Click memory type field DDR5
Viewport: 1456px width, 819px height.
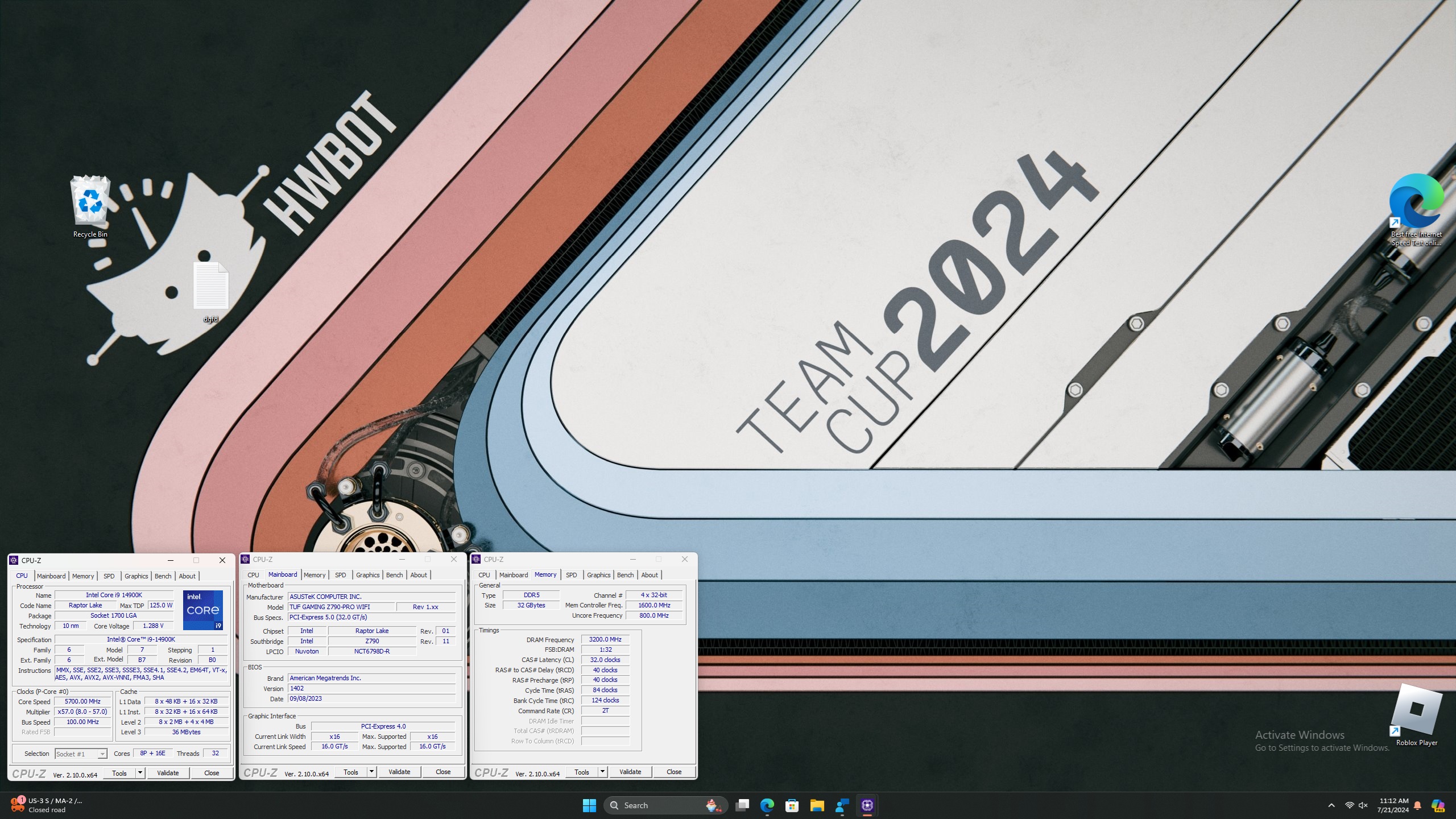(x=531, y=595)
